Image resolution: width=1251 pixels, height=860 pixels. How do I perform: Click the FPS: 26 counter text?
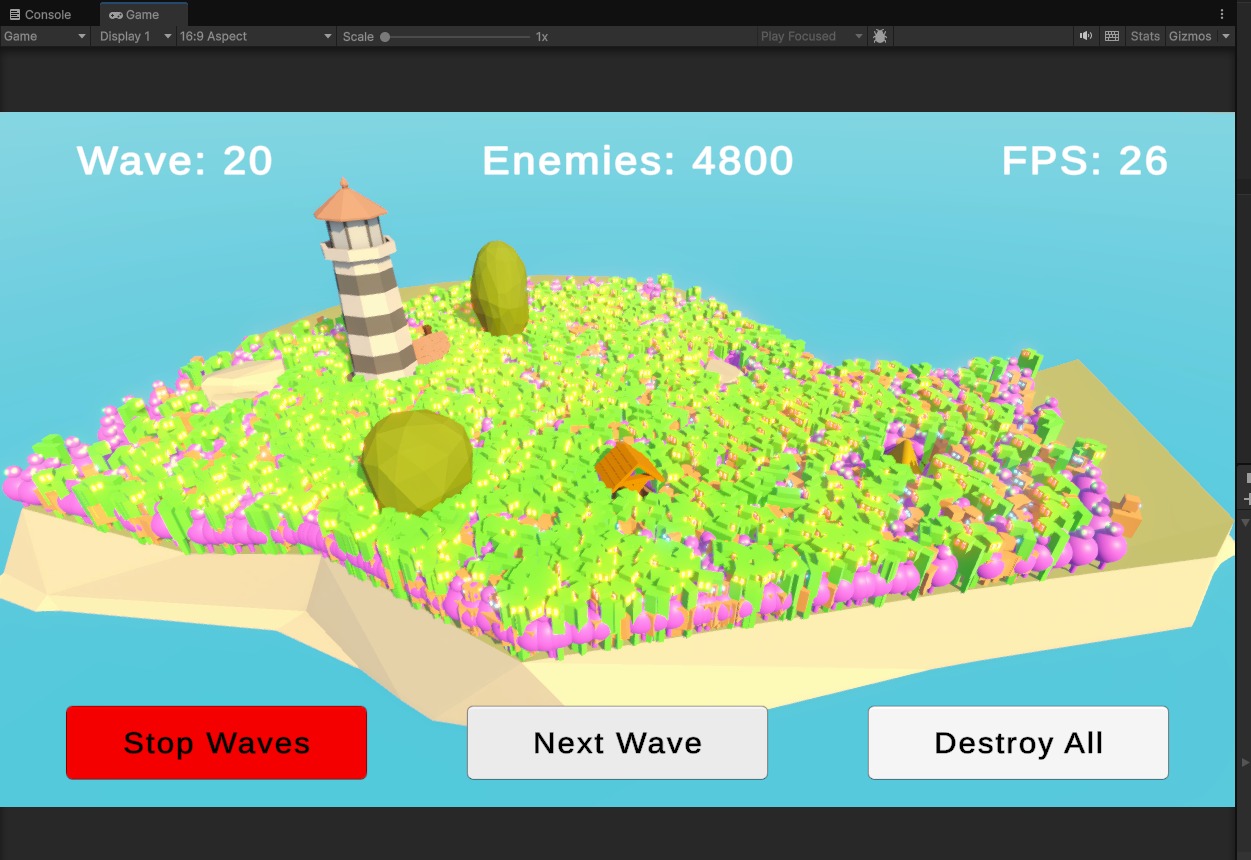[1085, 161]
